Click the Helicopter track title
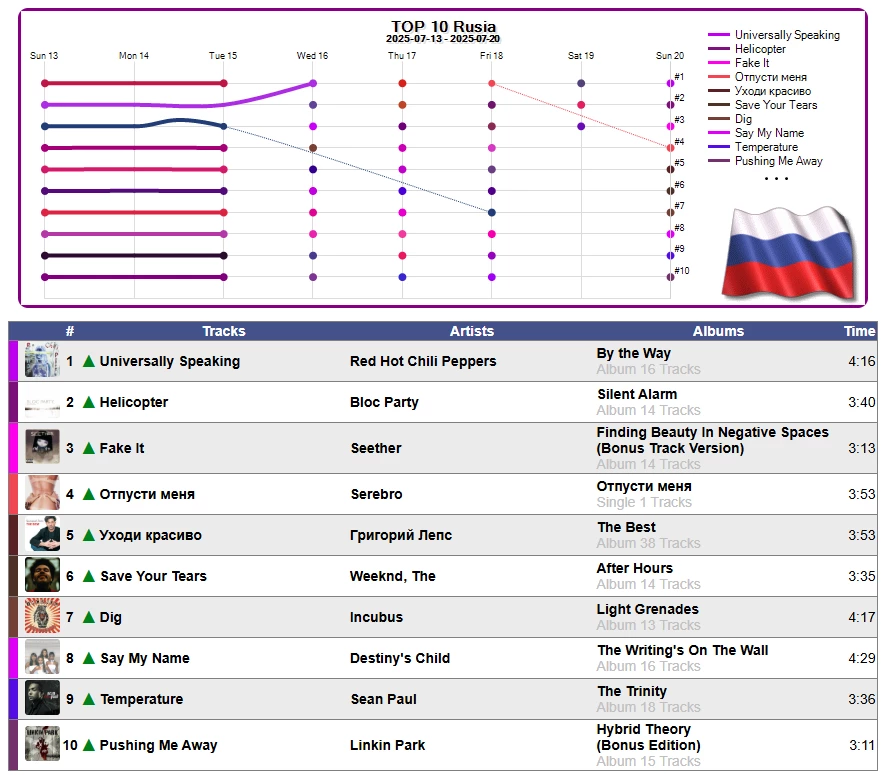Viewport: 883px width, 775px height. pos(133,402)
